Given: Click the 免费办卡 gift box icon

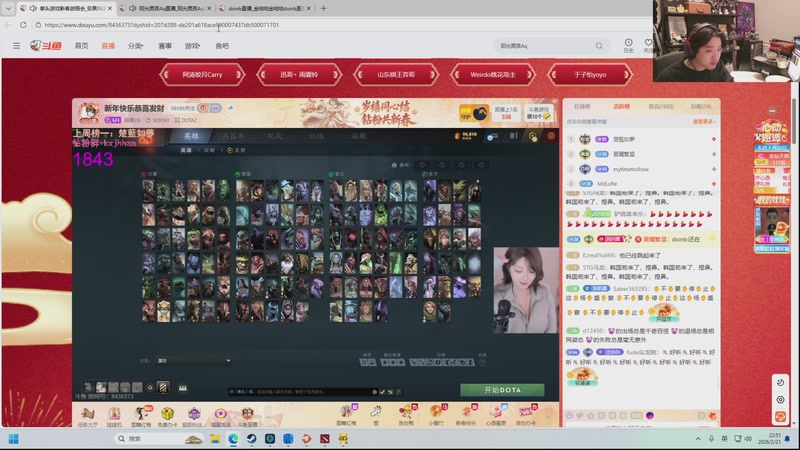Looking at the screenshot, I should (x=167, y=416).
